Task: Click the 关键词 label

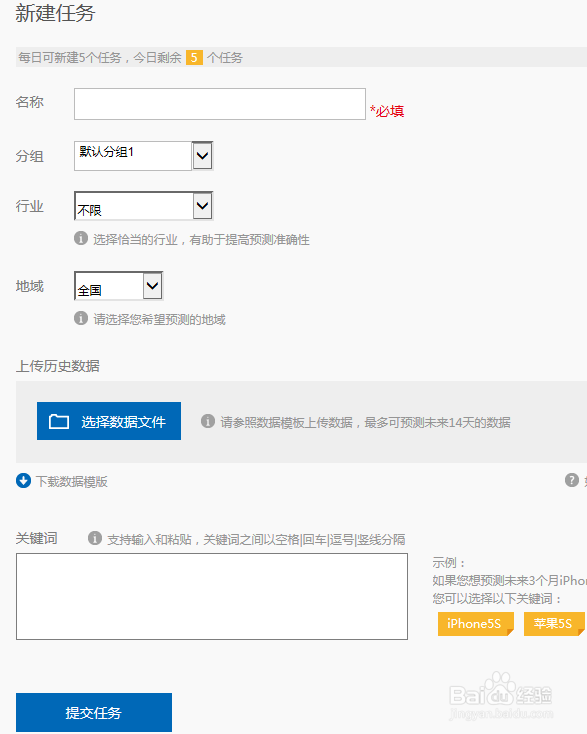Action: tap(37, 538)
